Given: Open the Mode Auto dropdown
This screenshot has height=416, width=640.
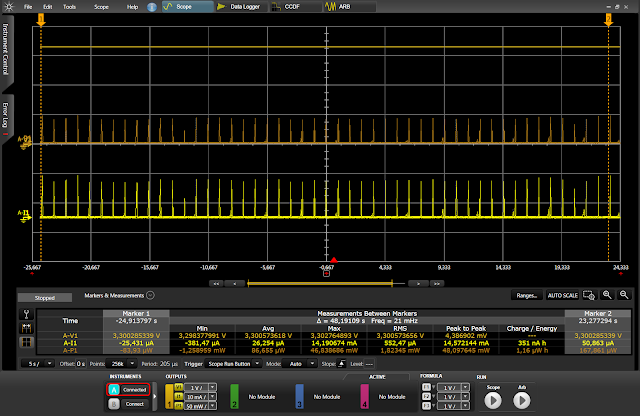Looking at the screenshot, I should (300, 363).
